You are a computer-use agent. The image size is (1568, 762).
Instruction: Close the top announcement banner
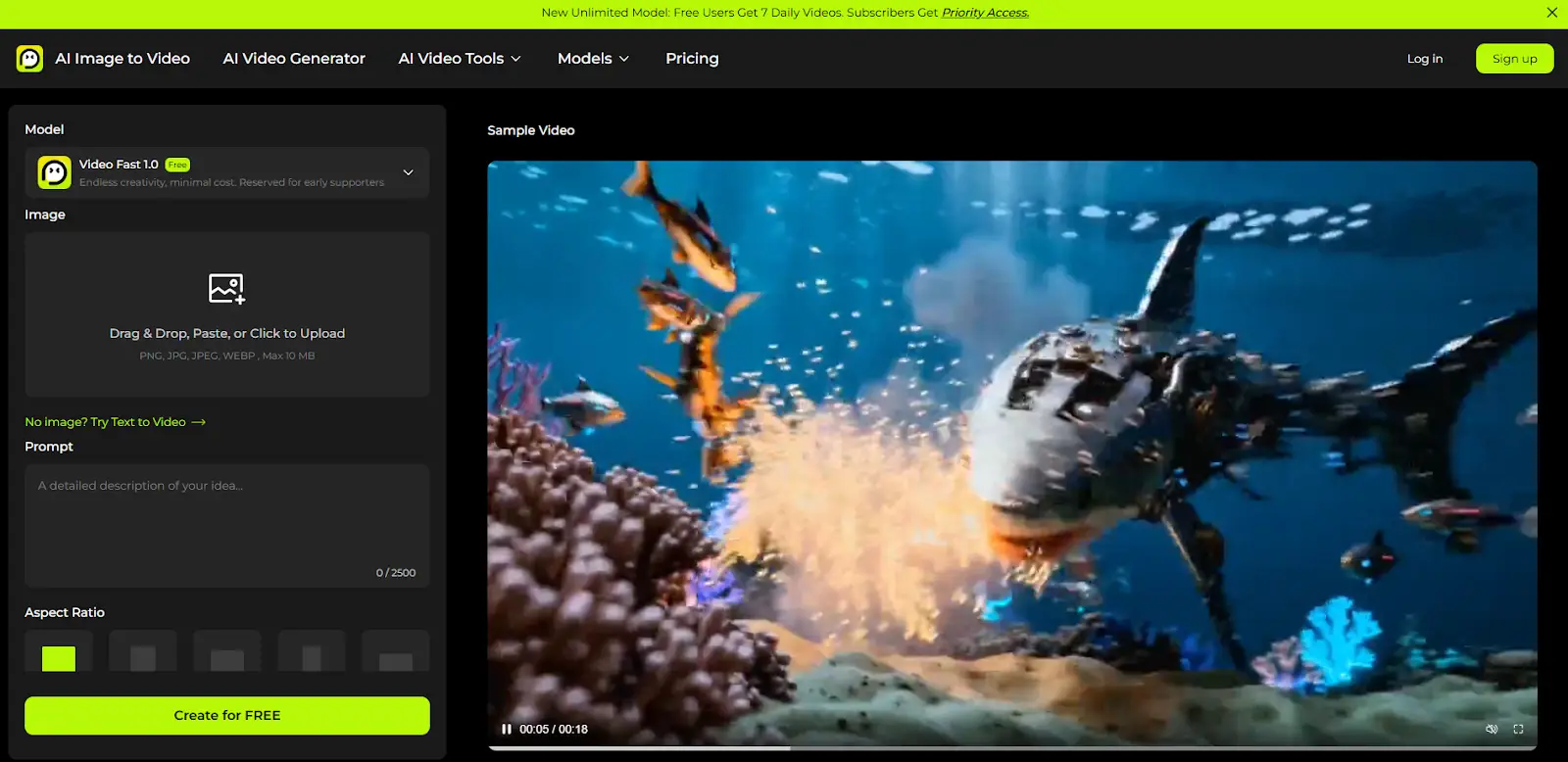pos(1551,13)
